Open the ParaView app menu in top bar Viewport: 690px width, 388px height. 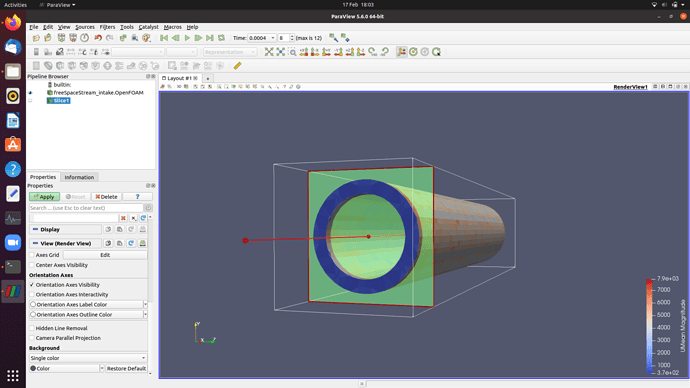click(x=57, y=5)
